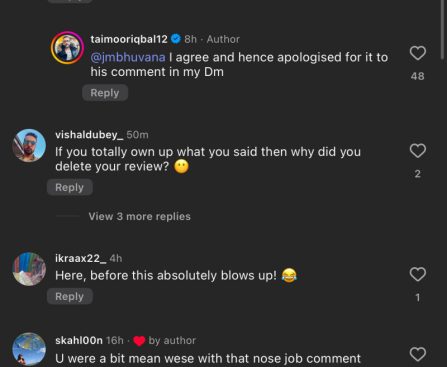The image size is (447, 367).
Task: Open the blue verified badge beside taimooriqbal12
Action: point(176,39)
